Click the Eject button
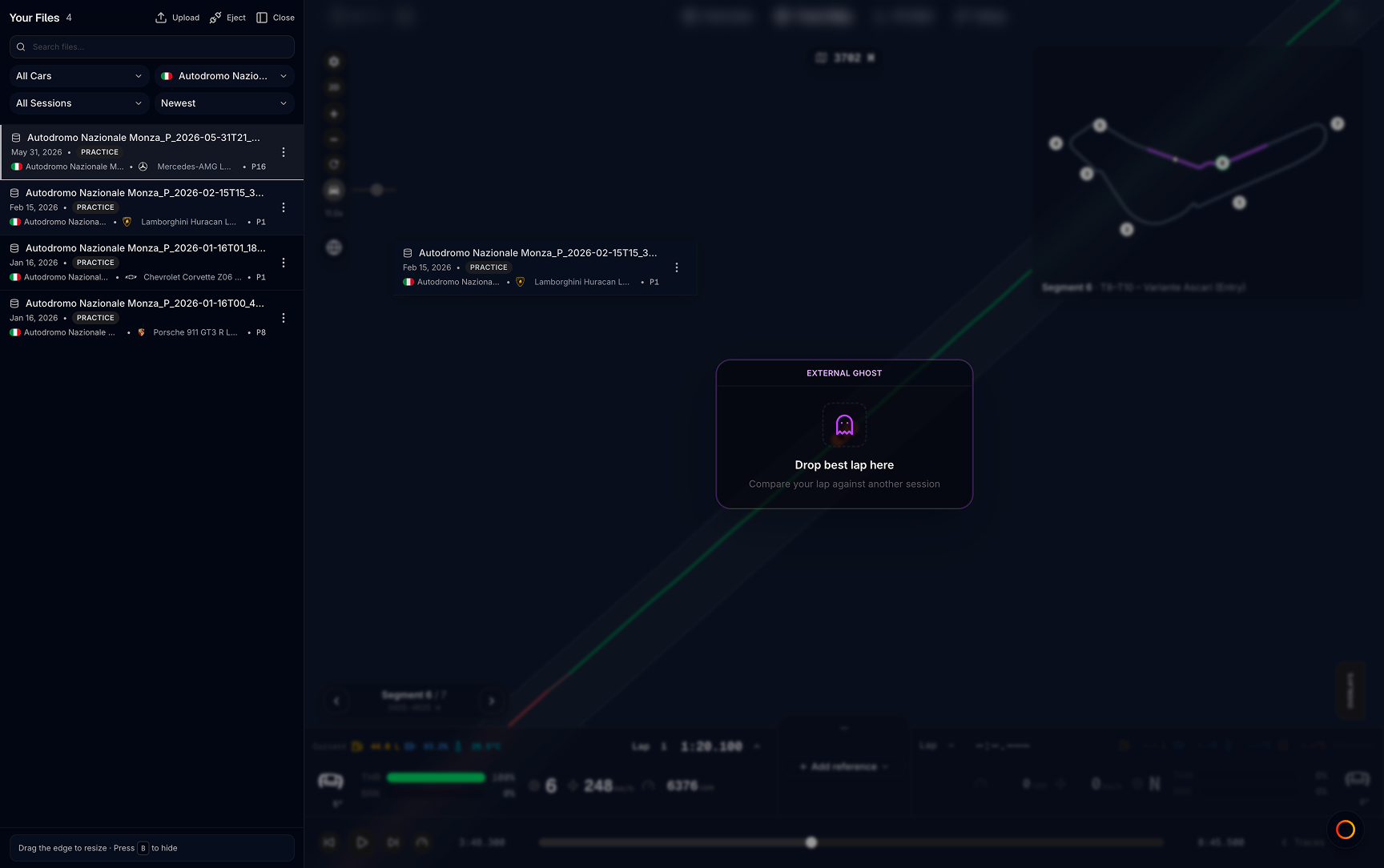Viewport: 1384px width, 868px height. click(227, 18)
